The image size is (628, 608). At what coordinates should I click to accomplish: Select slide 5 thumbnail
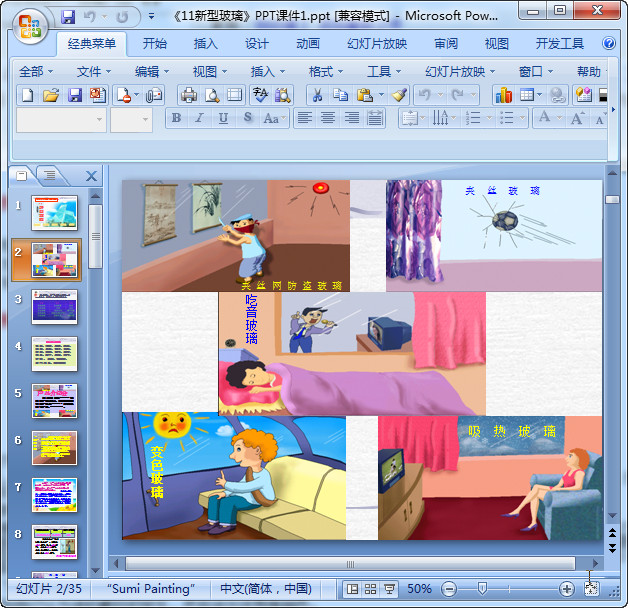click(x=54, y=401)
